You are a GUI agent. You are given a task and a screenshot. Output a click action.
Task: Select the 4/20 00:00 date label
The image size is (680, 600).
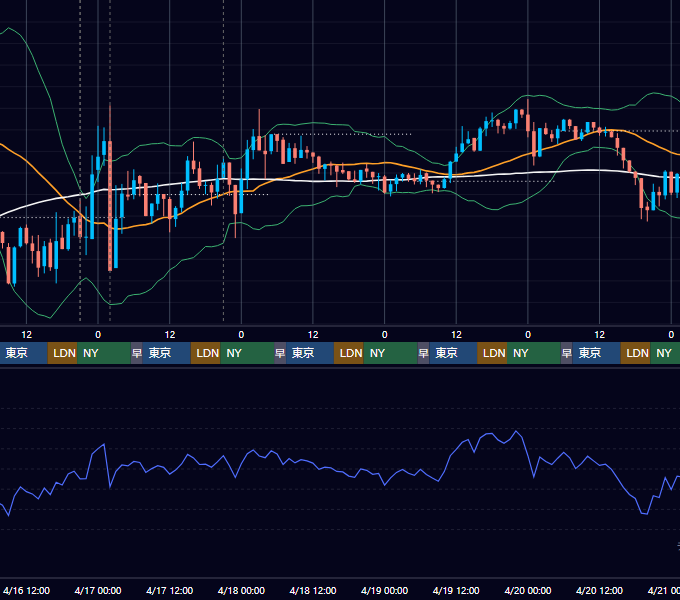(528, 590)
